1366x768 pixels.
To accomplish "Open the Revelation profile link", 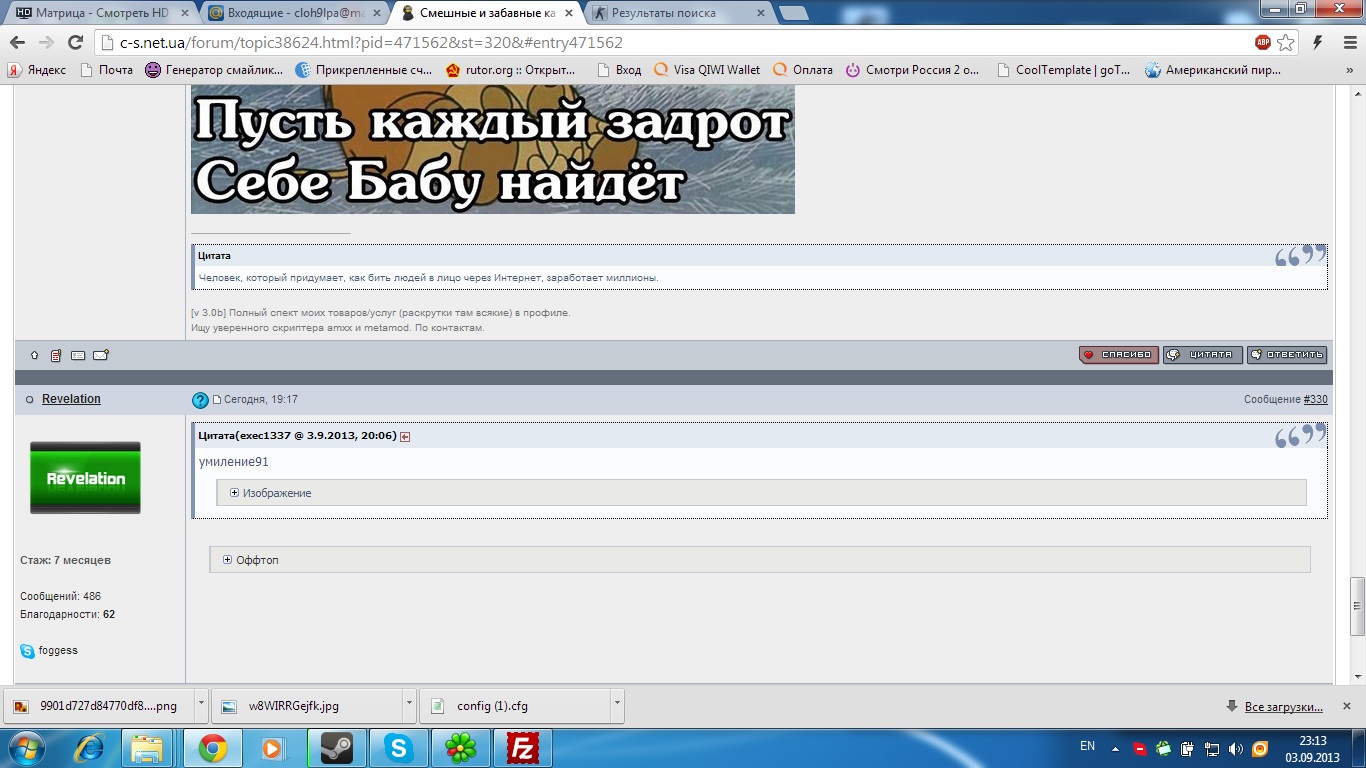I will point(71,399).
